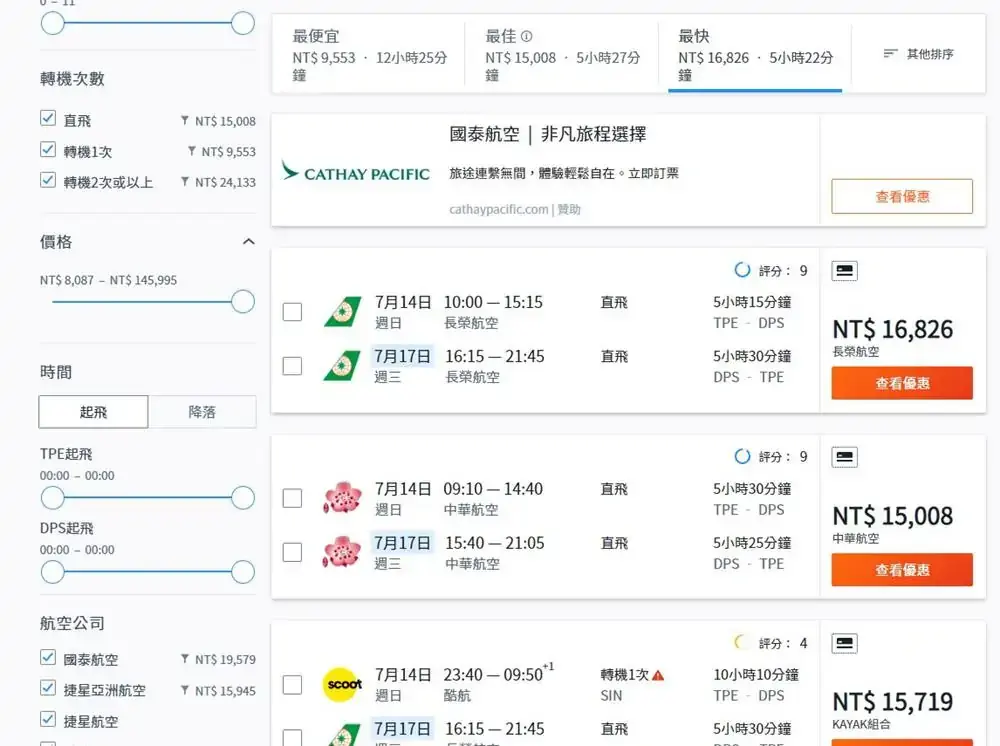Click the 國泰航空｜非凡旅程選擇 ad headline
Screen dimensions: 1000x746
coord(548,134)
